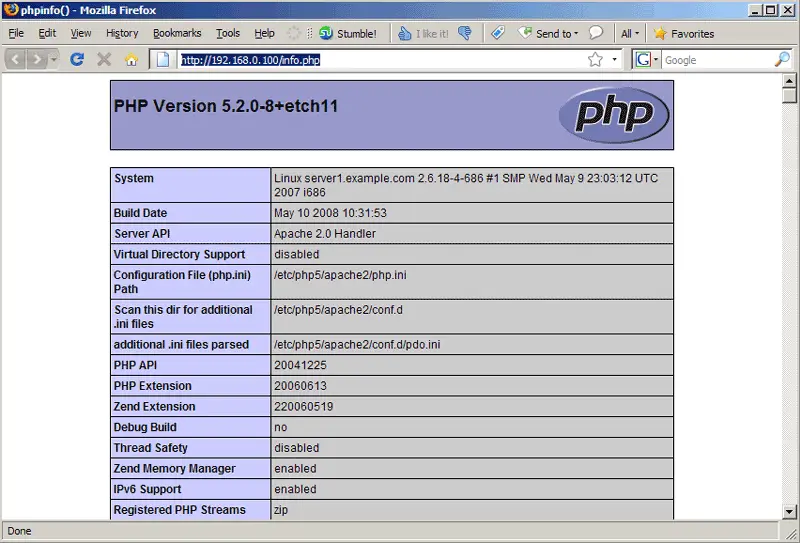Click the StumbleUpon toolbar grip handle
Image resolution: width=800 pixels, height=543 pixels.
tap(310, 34)
